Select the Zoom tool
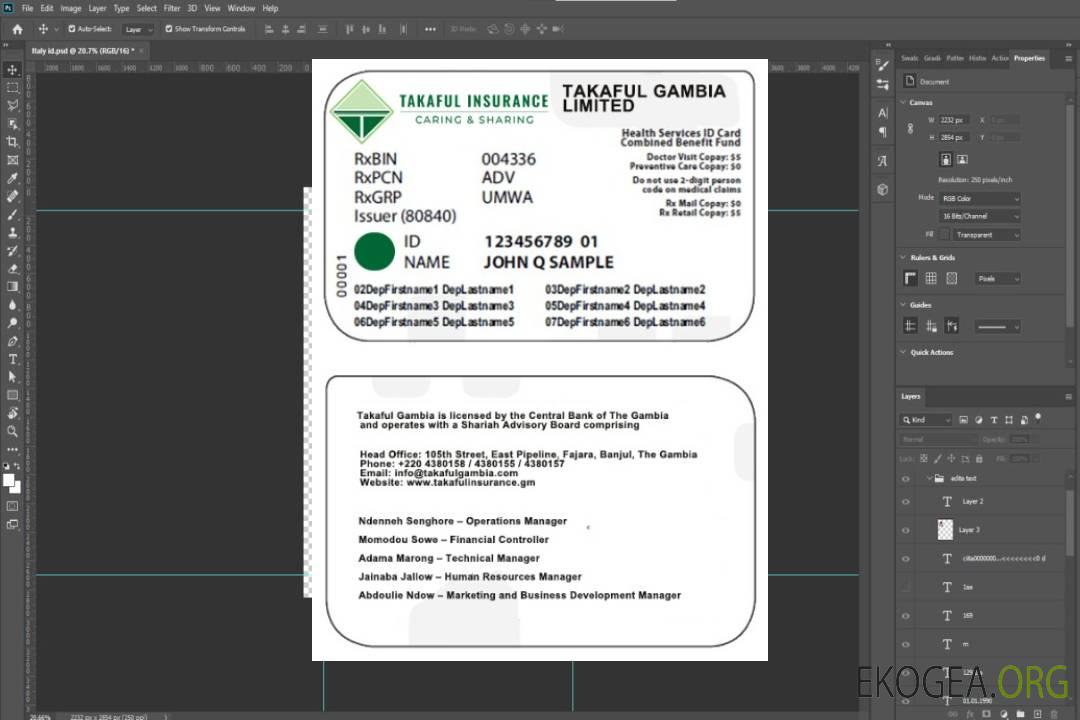The width and height of the screenshot is (1080, 720). point(12,431)
